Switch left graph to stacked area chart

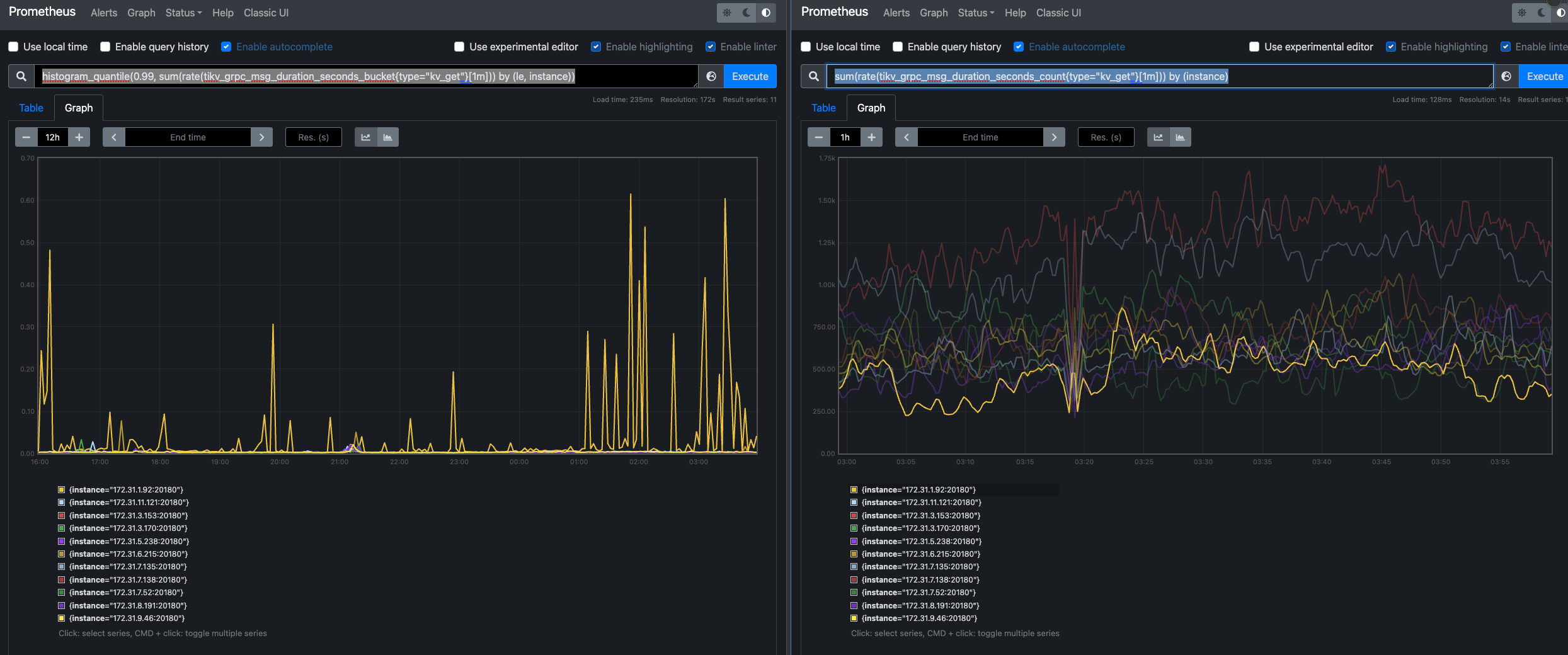387,137
